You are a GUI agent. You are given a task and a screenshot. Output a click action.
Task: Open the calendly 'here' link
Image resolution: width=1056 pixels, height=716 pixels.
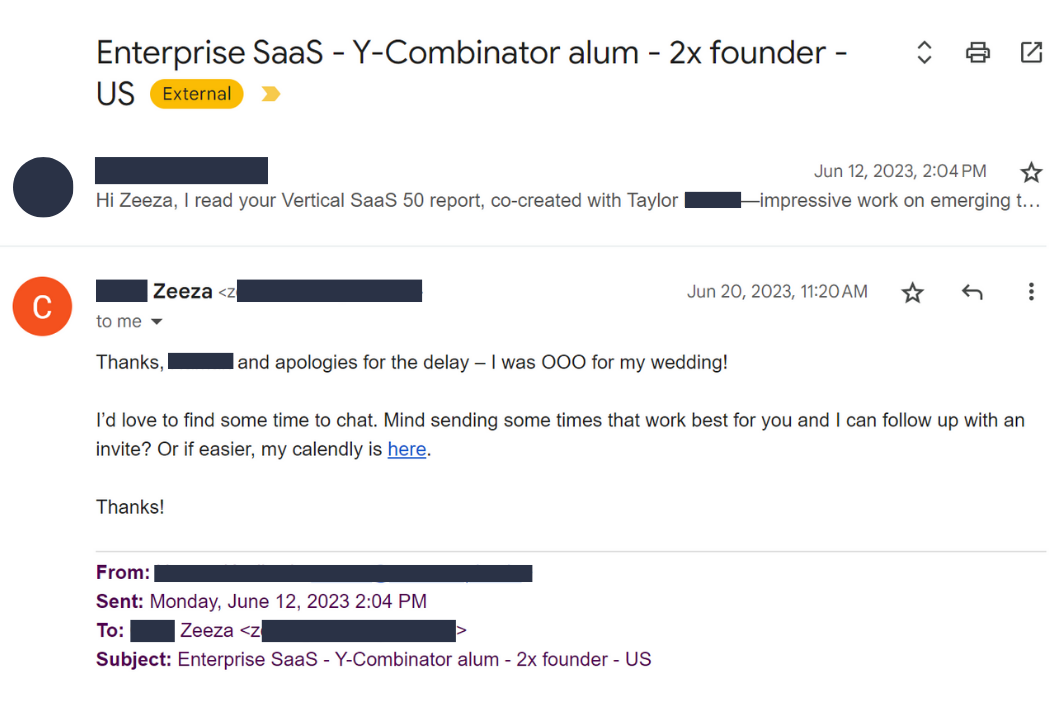(407, 449)
